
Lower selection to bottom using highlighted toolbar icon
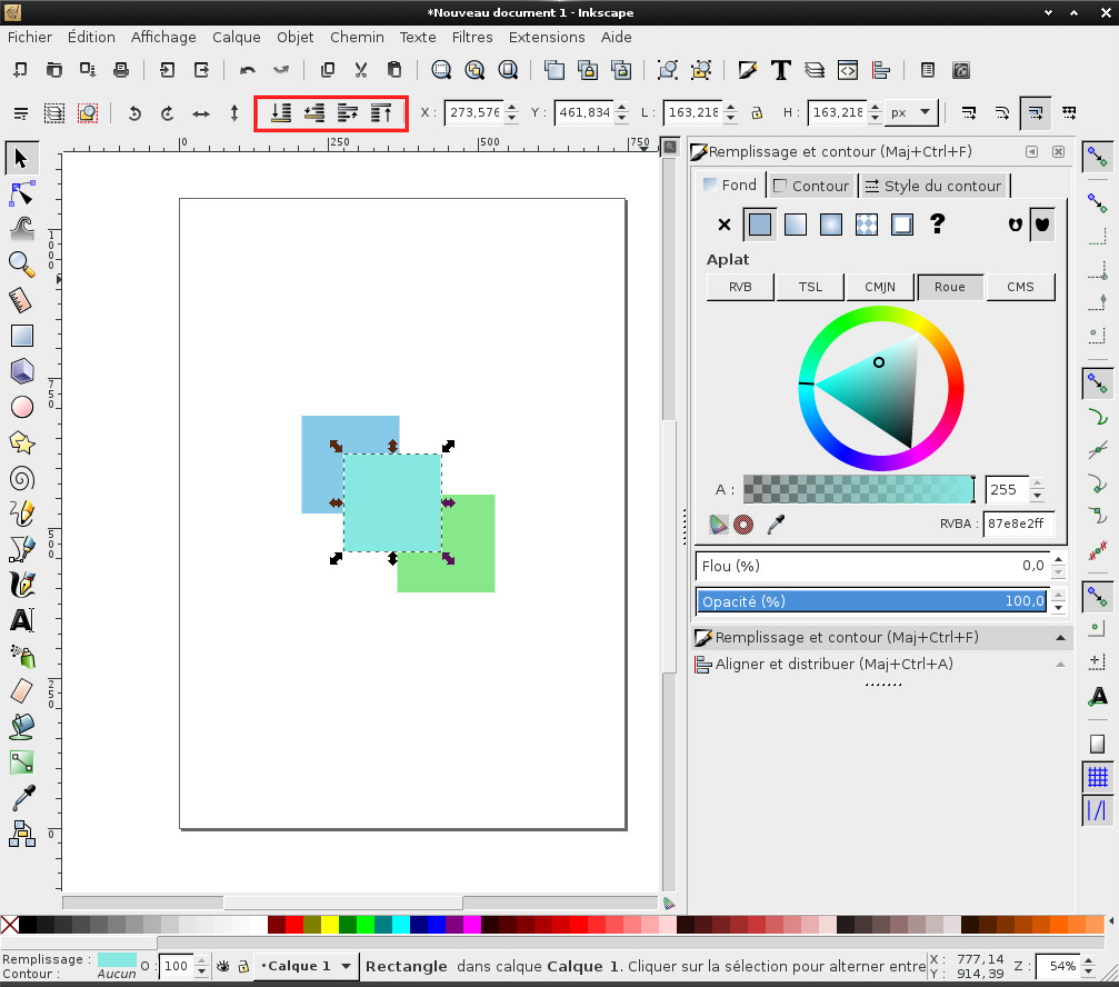[x=281, y=112]
